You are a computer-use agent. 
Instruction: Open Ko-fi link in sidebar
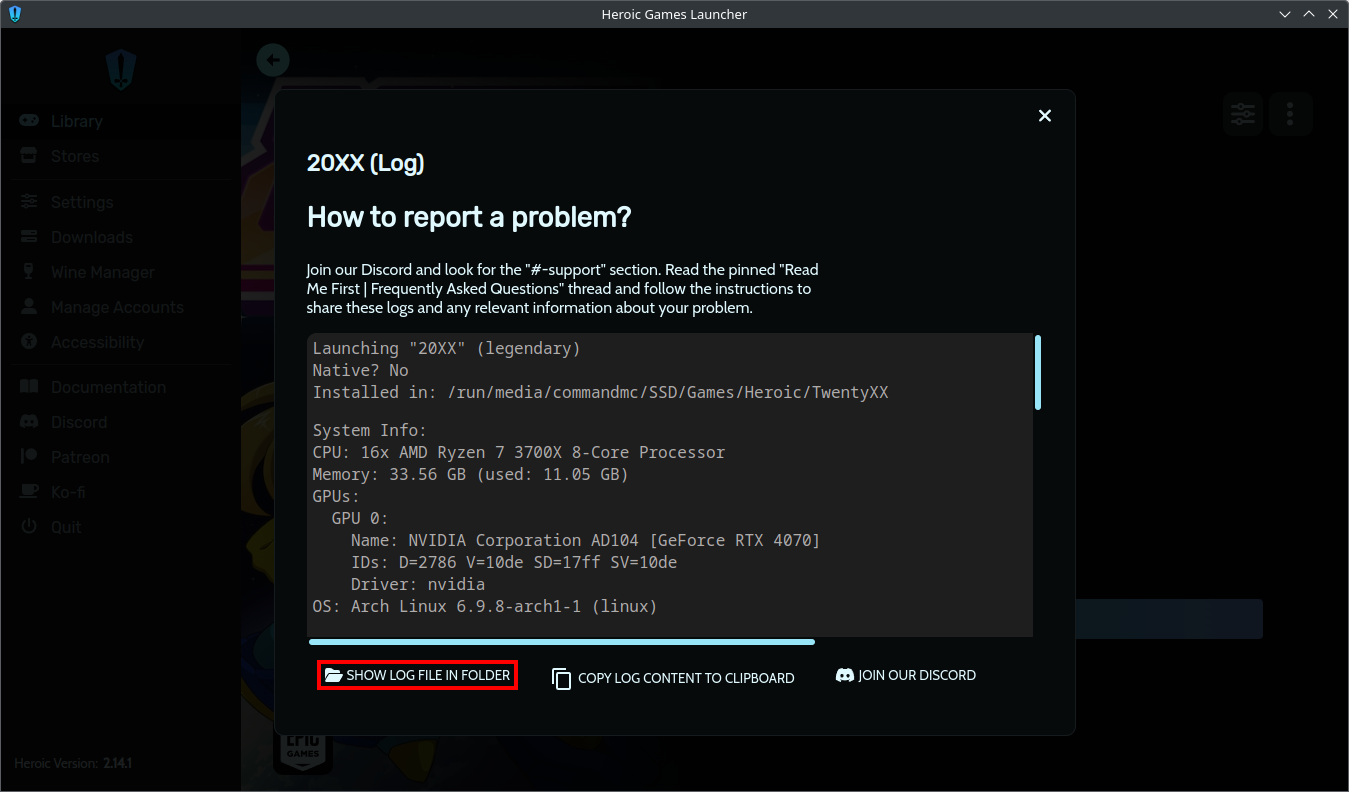120,492
